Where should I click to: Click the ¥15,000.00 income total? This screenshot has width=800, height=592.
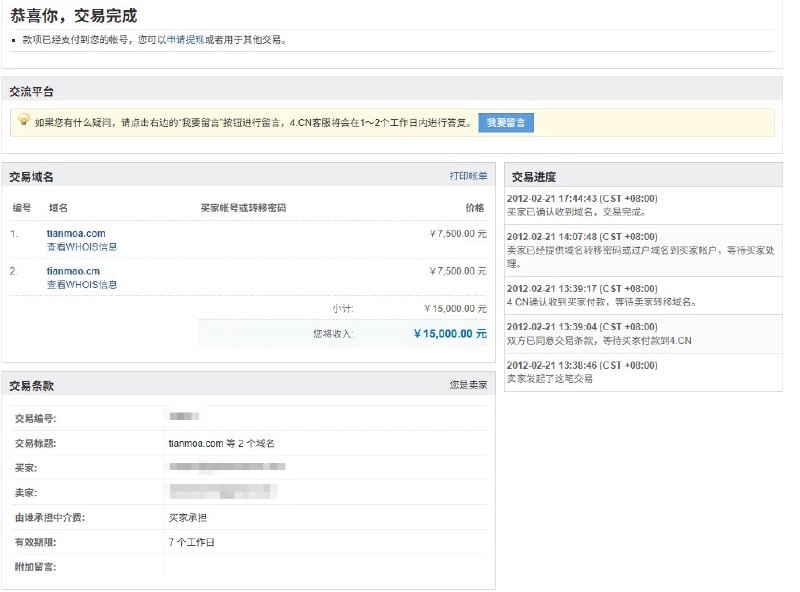[450, 334]
